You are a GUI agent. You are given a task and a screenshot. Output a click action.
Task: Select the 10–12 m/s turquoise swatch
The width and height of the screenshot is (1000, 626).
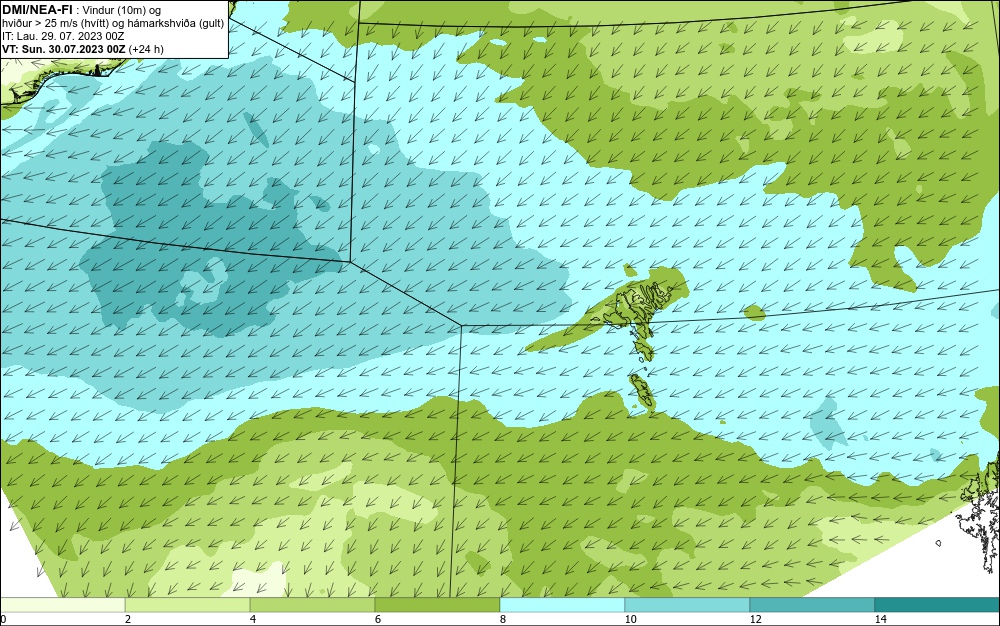click(x=688, y=605)
